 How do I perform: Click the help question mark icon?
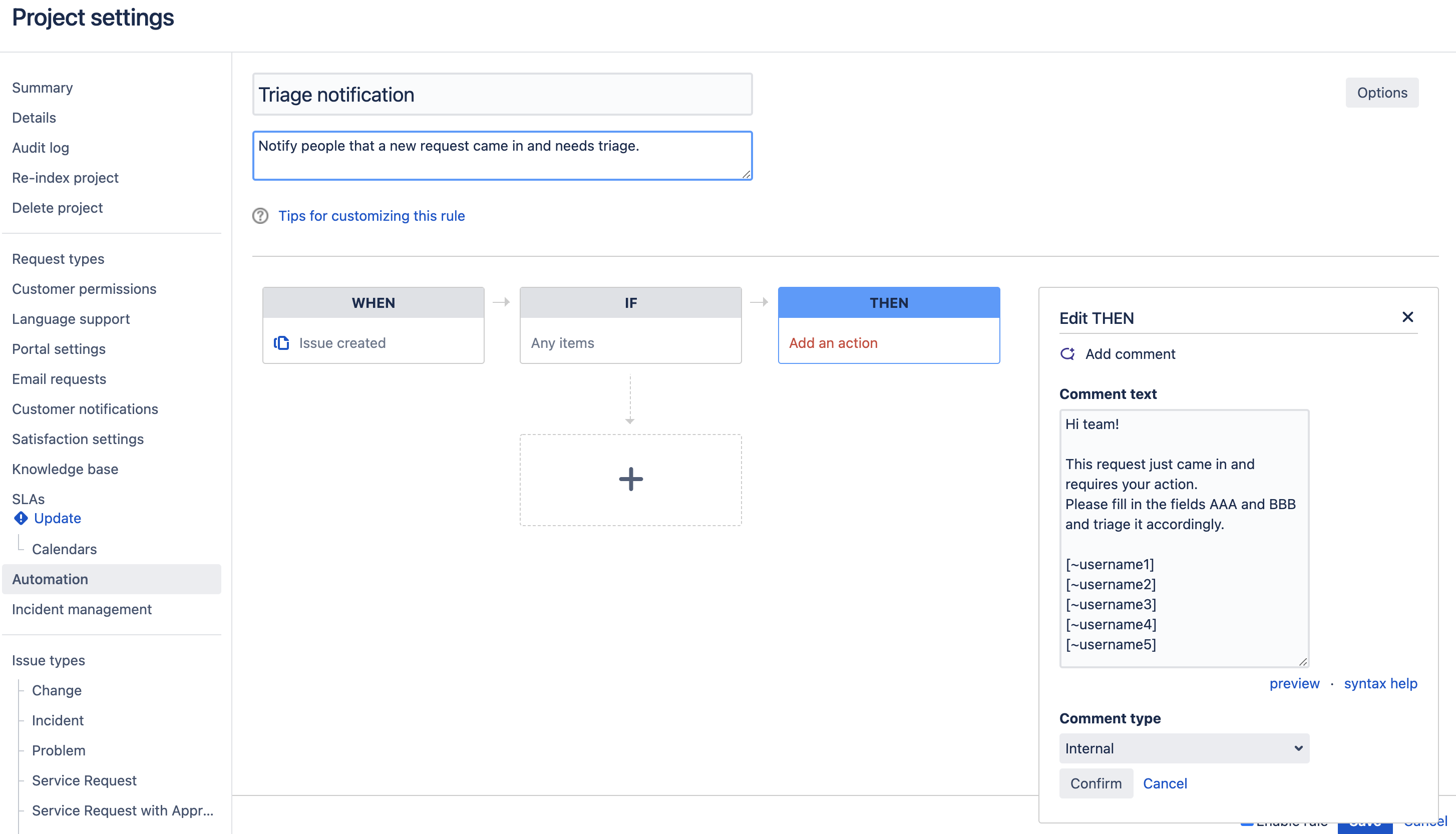[261, 216]
